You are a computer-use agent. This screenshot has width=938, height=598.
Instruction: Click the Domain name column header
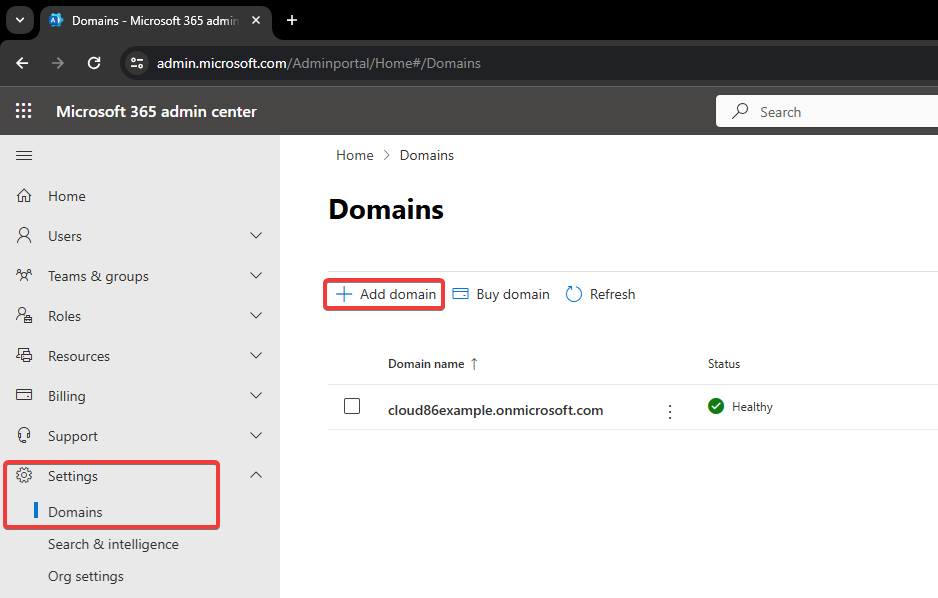click(x=426, y=364)
